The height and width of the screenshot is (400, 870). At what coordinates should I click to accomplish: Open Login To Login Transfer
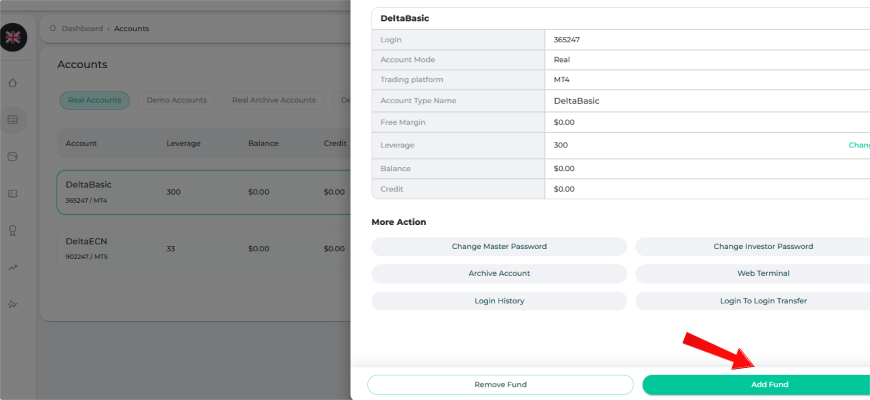point(753,301)
